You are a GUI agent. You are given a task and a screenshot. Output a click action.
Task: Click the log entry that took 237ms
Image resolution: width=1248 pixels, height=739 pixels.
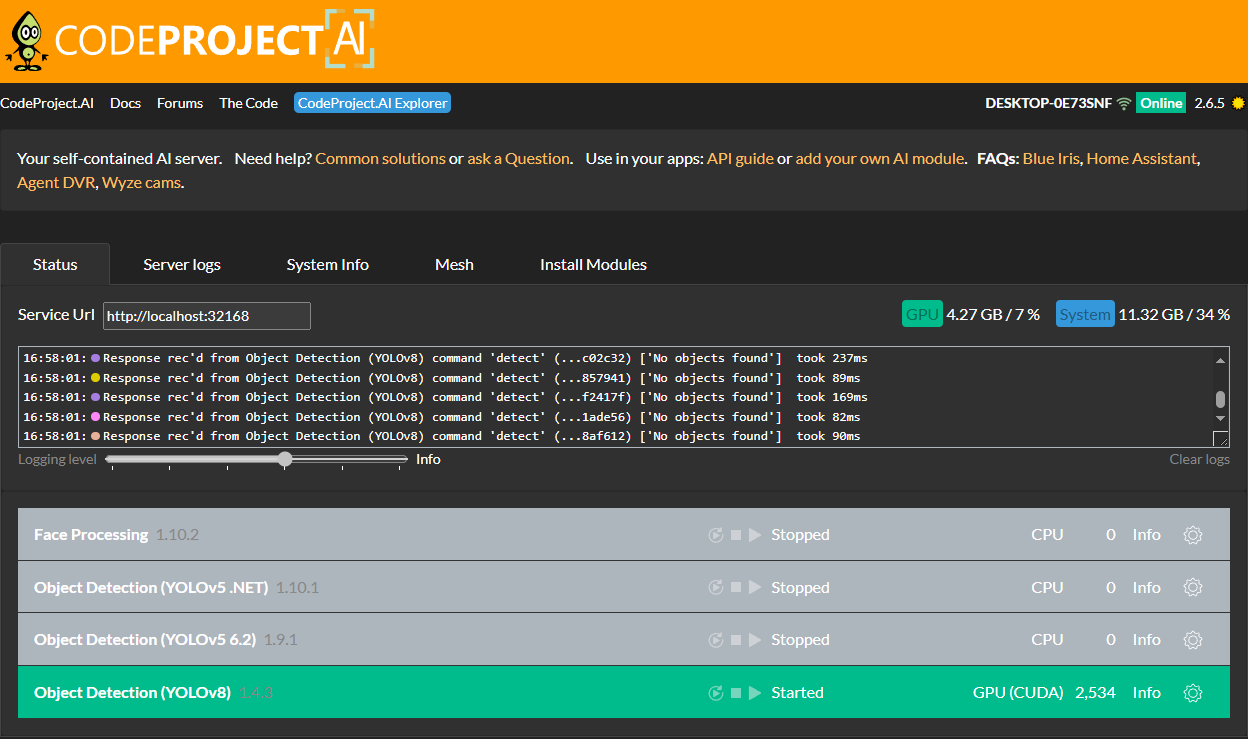click(x=445, y=358)
